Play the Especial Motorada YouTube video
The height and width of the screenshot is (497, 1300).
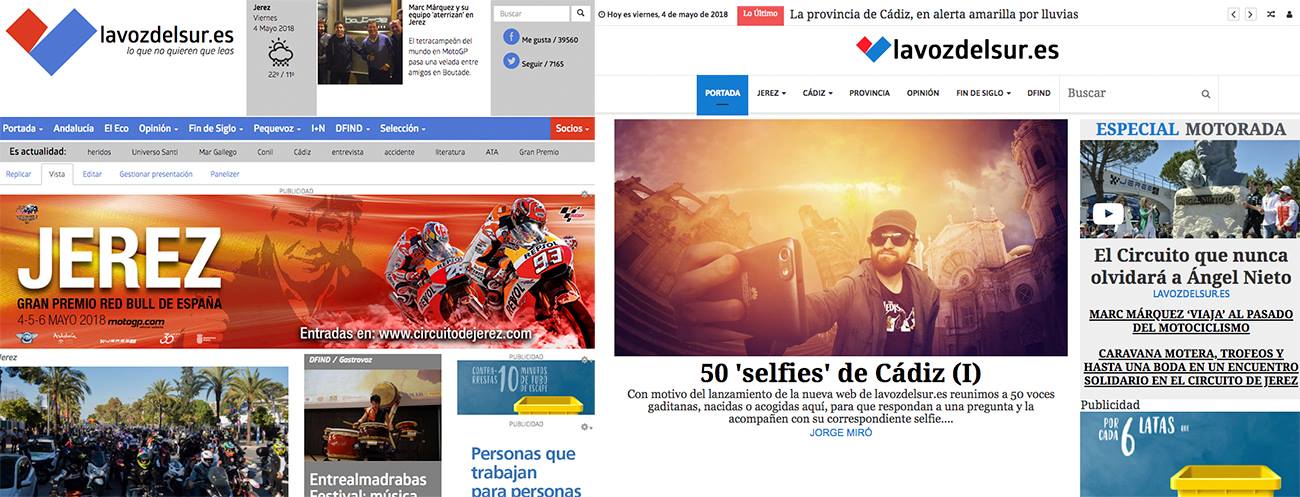point(1107,213)
